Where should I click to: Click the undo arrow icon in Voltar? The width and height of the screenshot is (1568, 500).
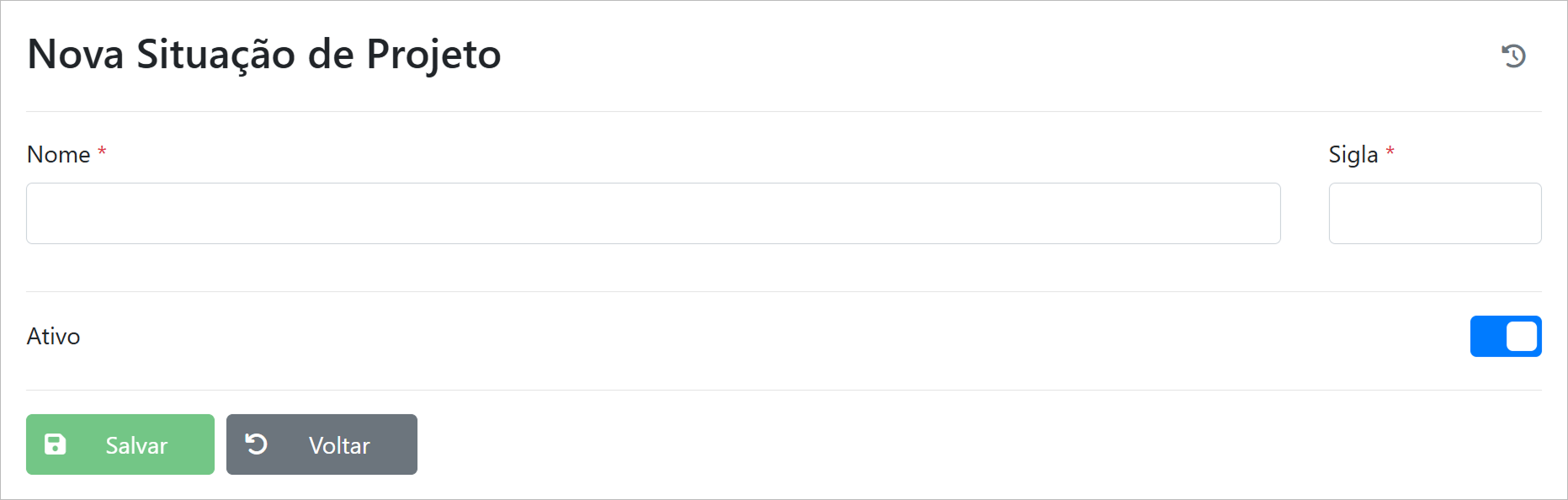pos(257,444)
